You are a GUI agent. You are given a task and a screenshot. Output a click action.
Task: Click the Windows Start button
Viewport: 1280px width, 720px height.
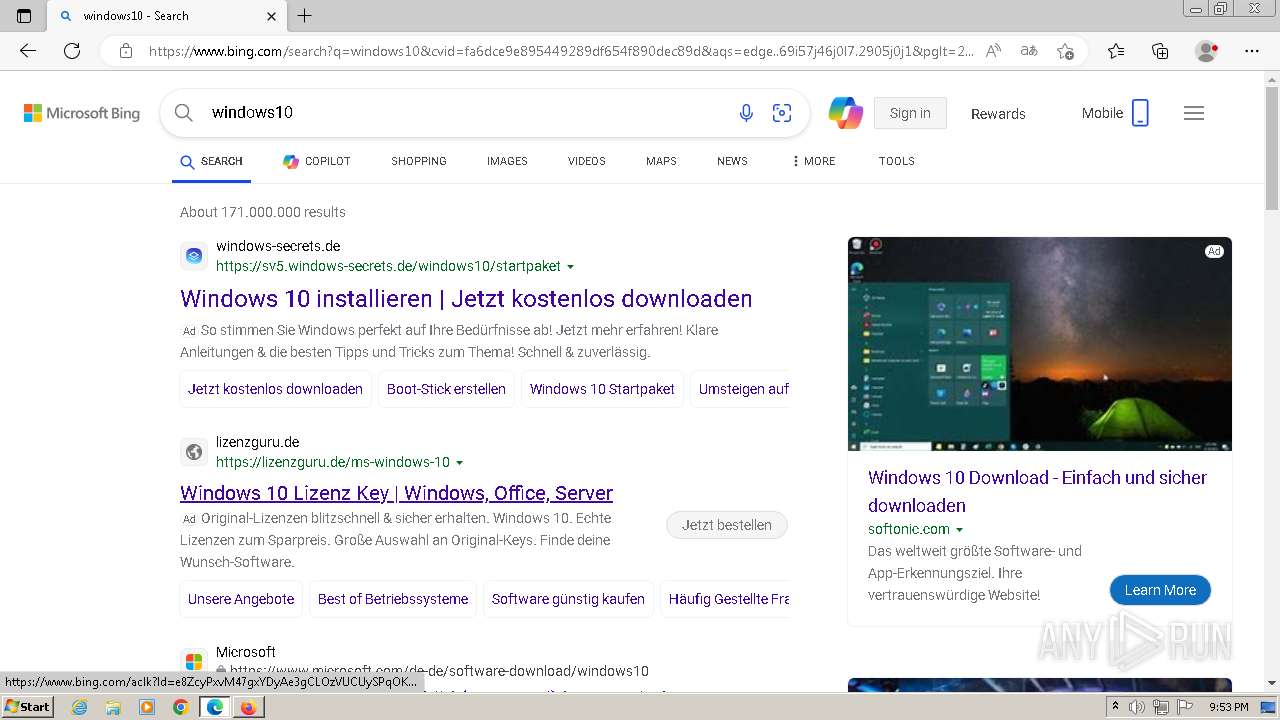click(27, 707)
